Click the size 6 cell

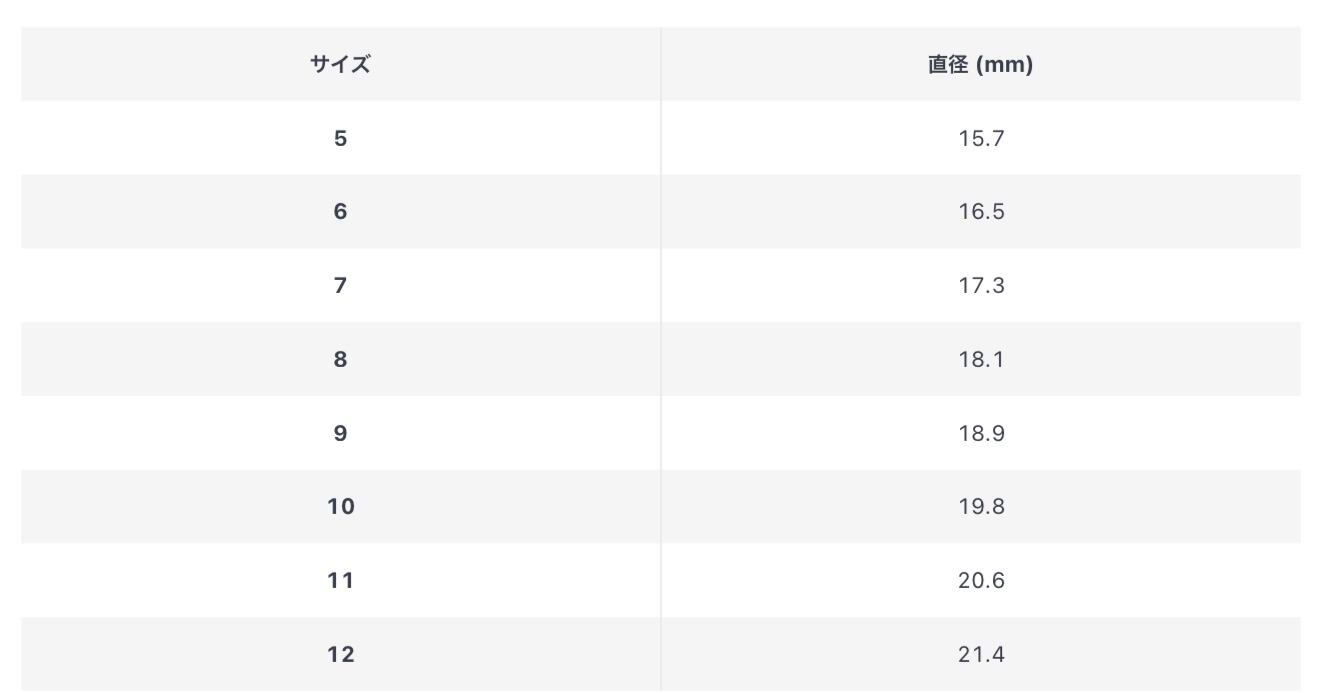click(x=340, y=212)
